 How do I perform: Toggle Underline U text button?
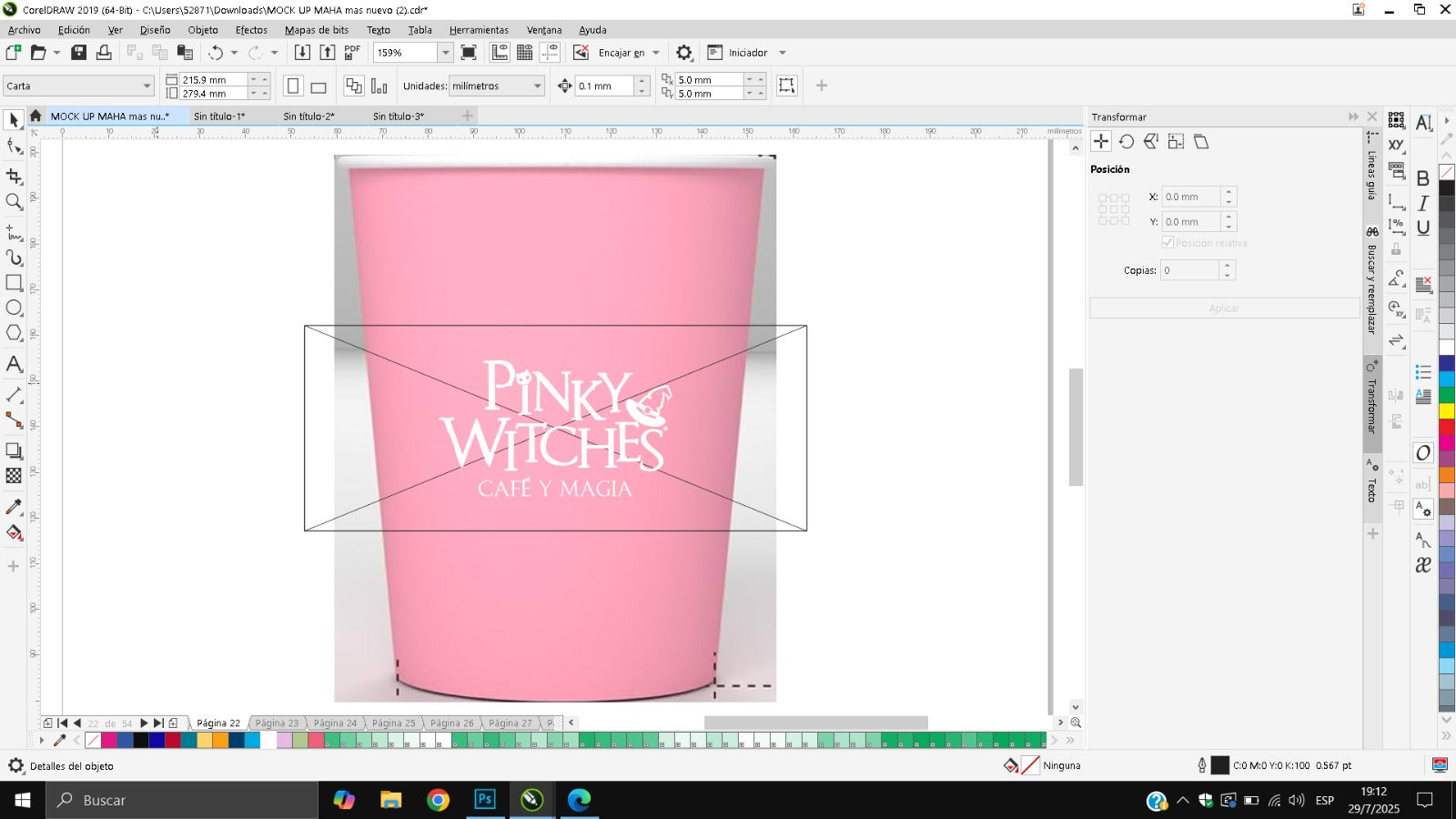click(x=1423, y=227)
